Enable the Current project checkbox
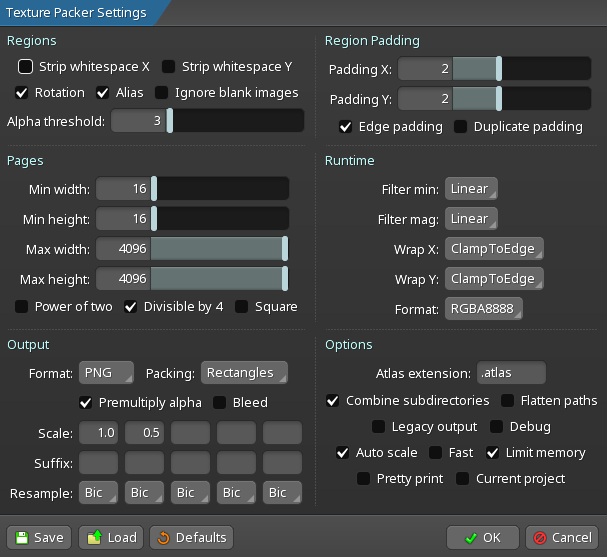This screenshot has width=607, height=557. (463, 478)
